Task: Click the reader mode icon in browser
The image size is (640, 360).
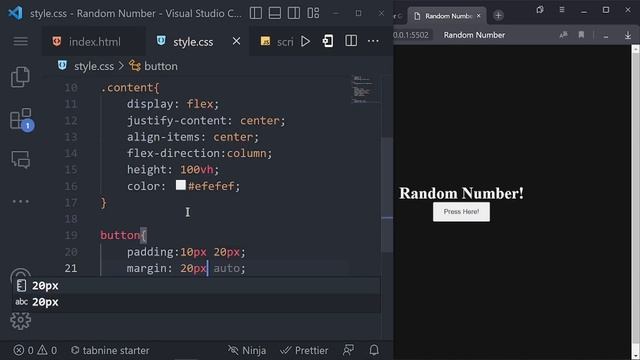Action: (564, 35)
